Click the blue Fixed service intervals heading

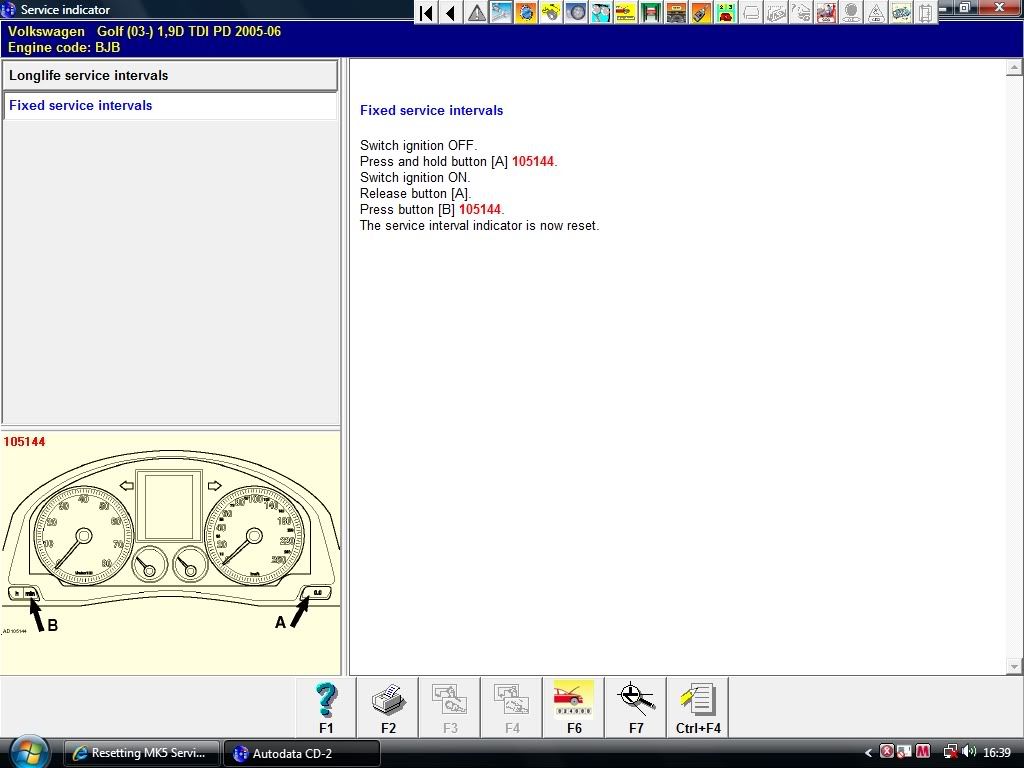[x=432, y=110]
